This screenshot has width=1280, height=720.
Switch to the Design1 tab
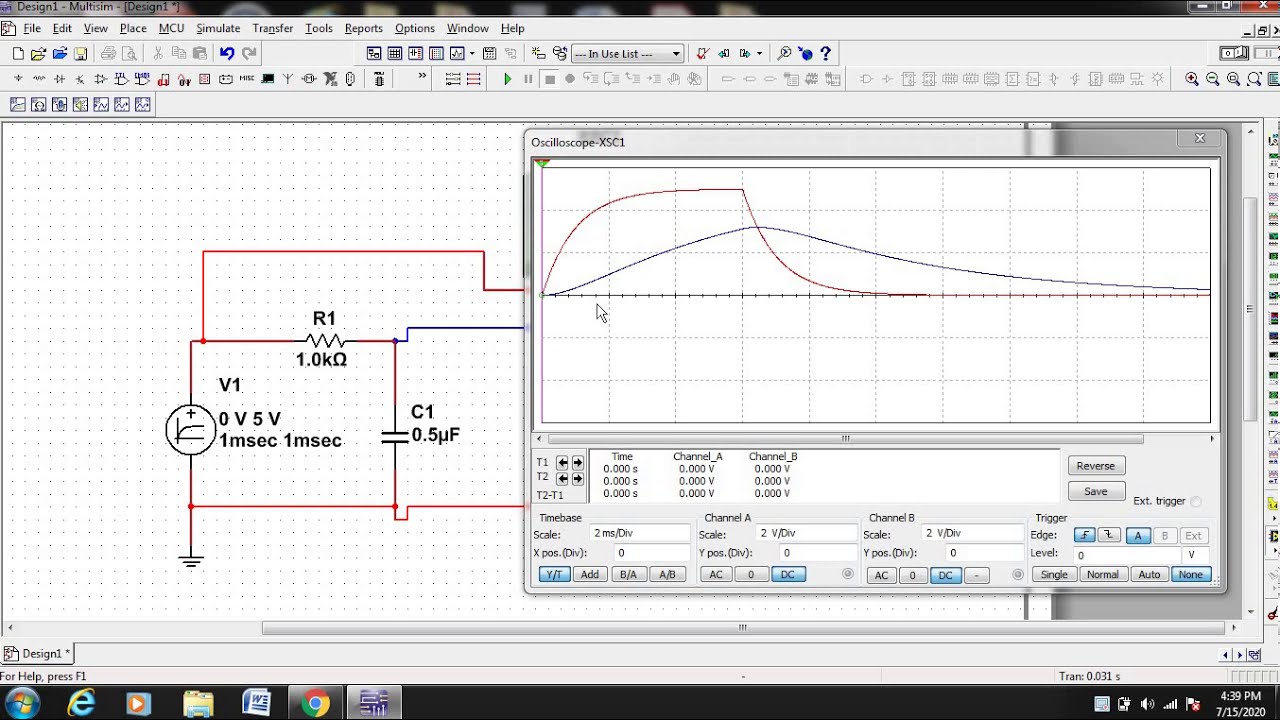click(x=39, y=654)
